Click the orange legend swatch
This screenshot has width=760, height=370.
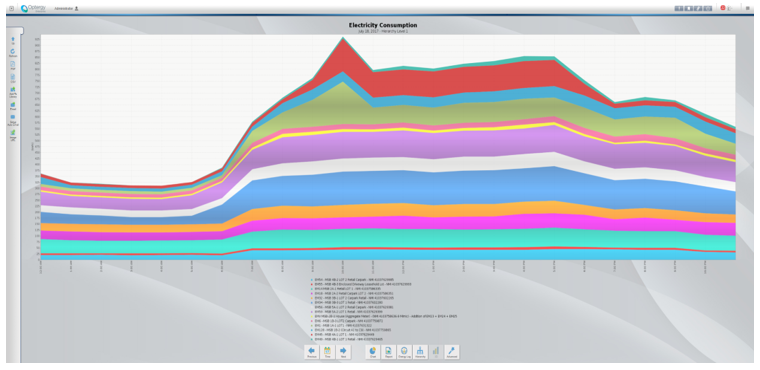coord(312,298)
